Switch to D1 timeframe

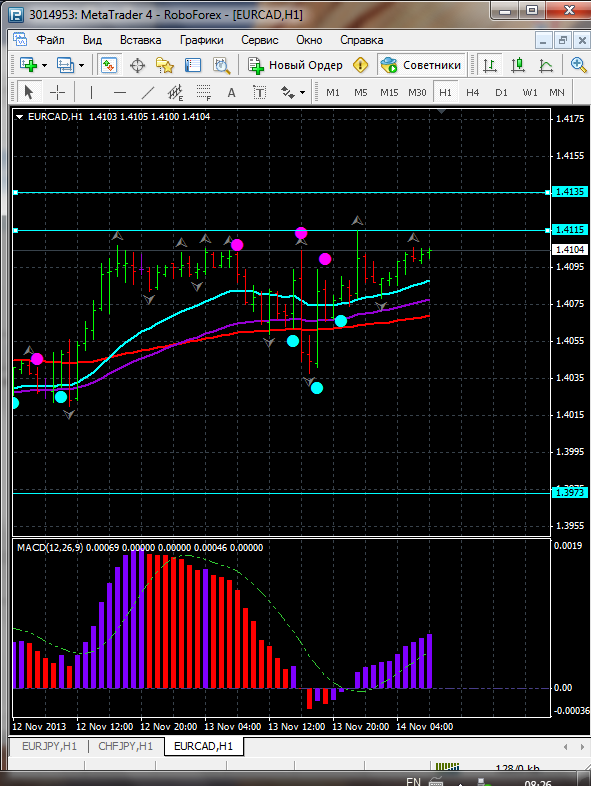click(x=501, y=93)
